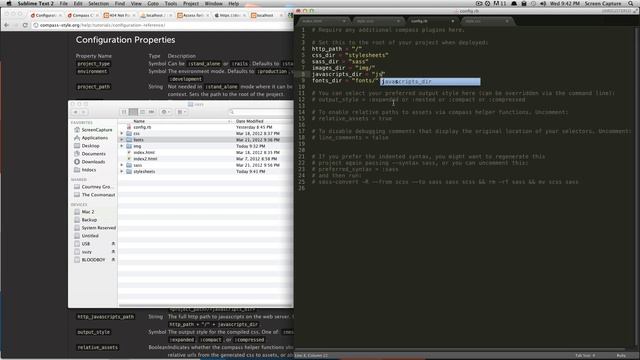Switch Finder to Cover Flow view
This screenshot has width=640, height=360.
tap(151, 112)
